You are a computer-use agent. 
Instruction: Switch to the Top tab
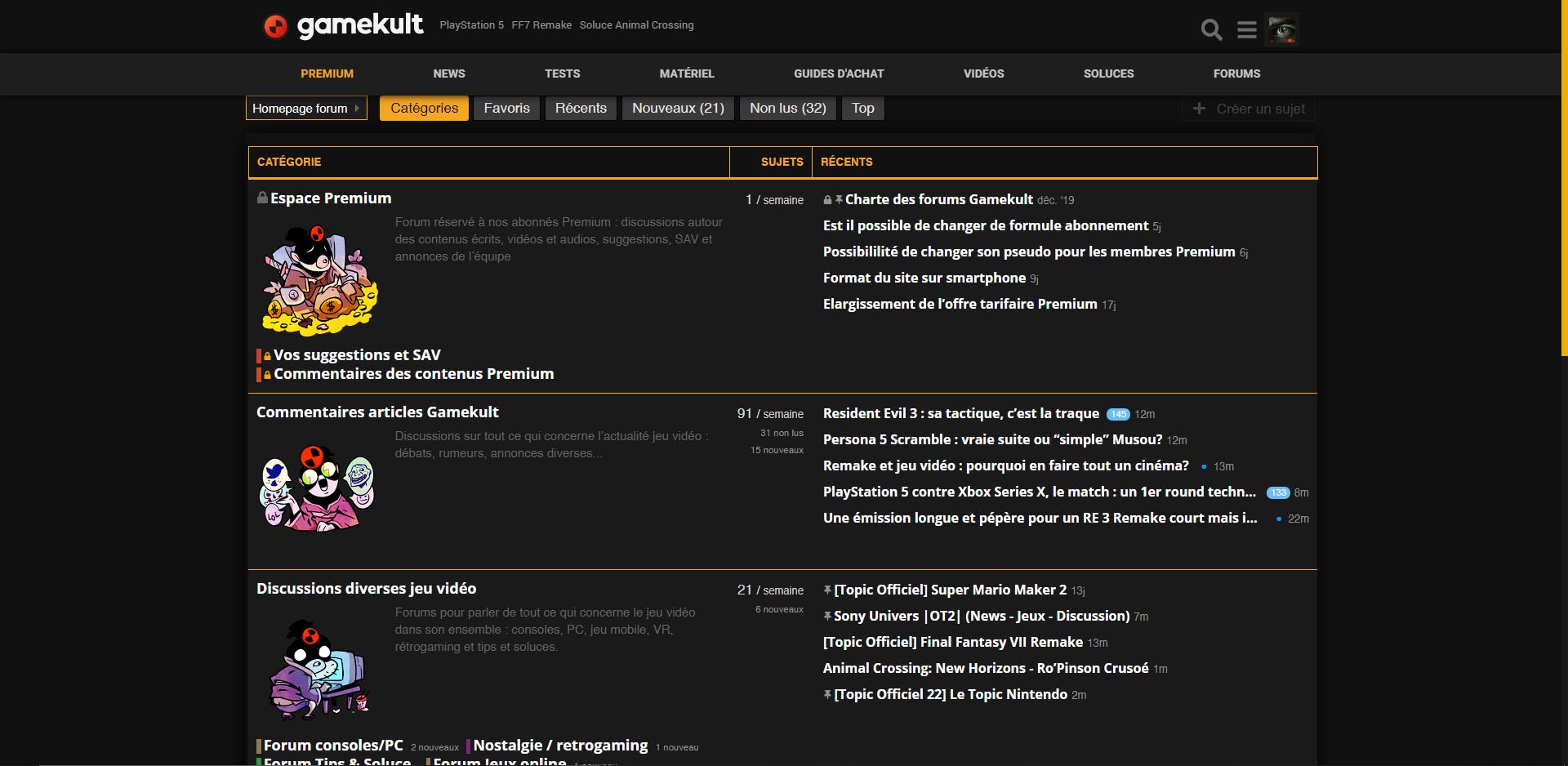863,109
